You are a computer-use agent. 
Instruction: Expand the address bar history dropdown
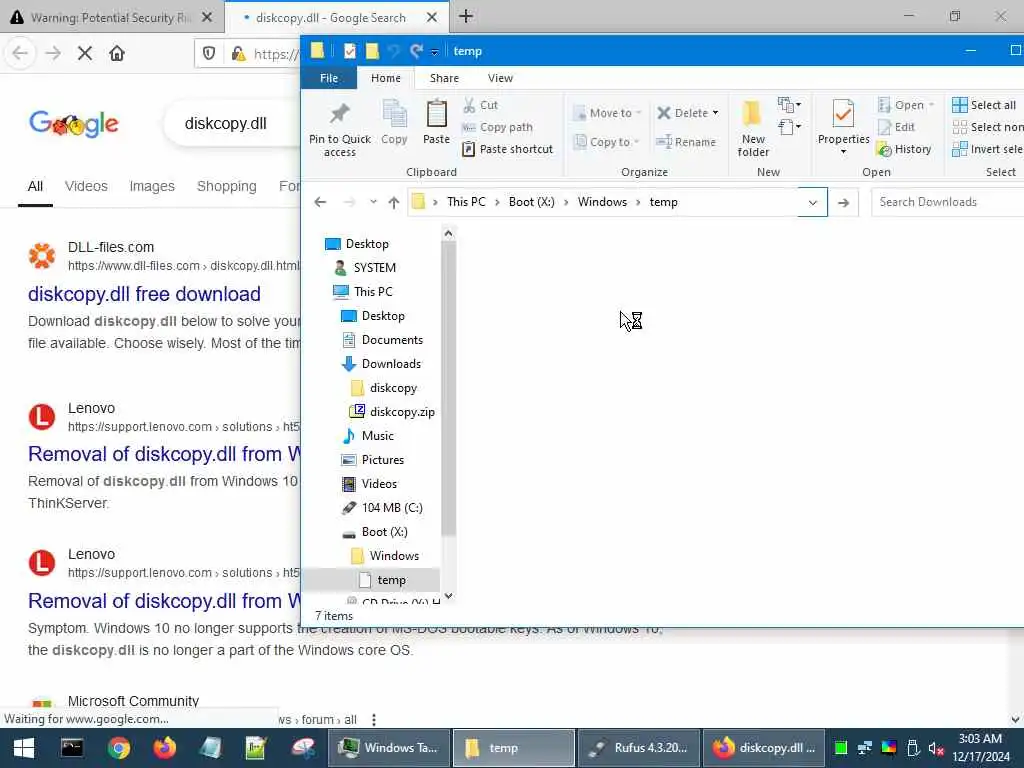click(812, 202)
